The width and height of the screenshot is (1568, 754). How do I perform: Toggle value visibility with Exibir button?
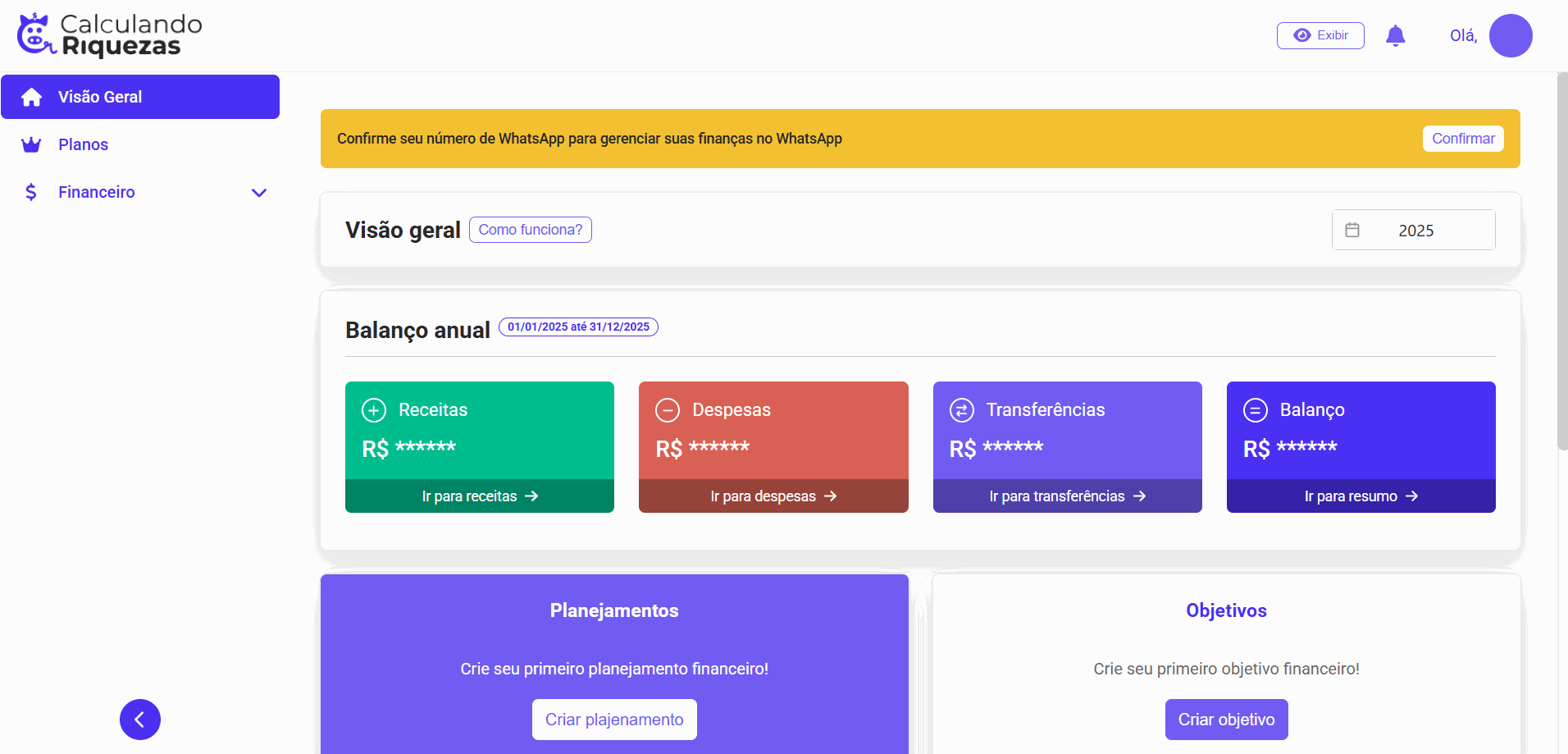[x=1320, y=35]
